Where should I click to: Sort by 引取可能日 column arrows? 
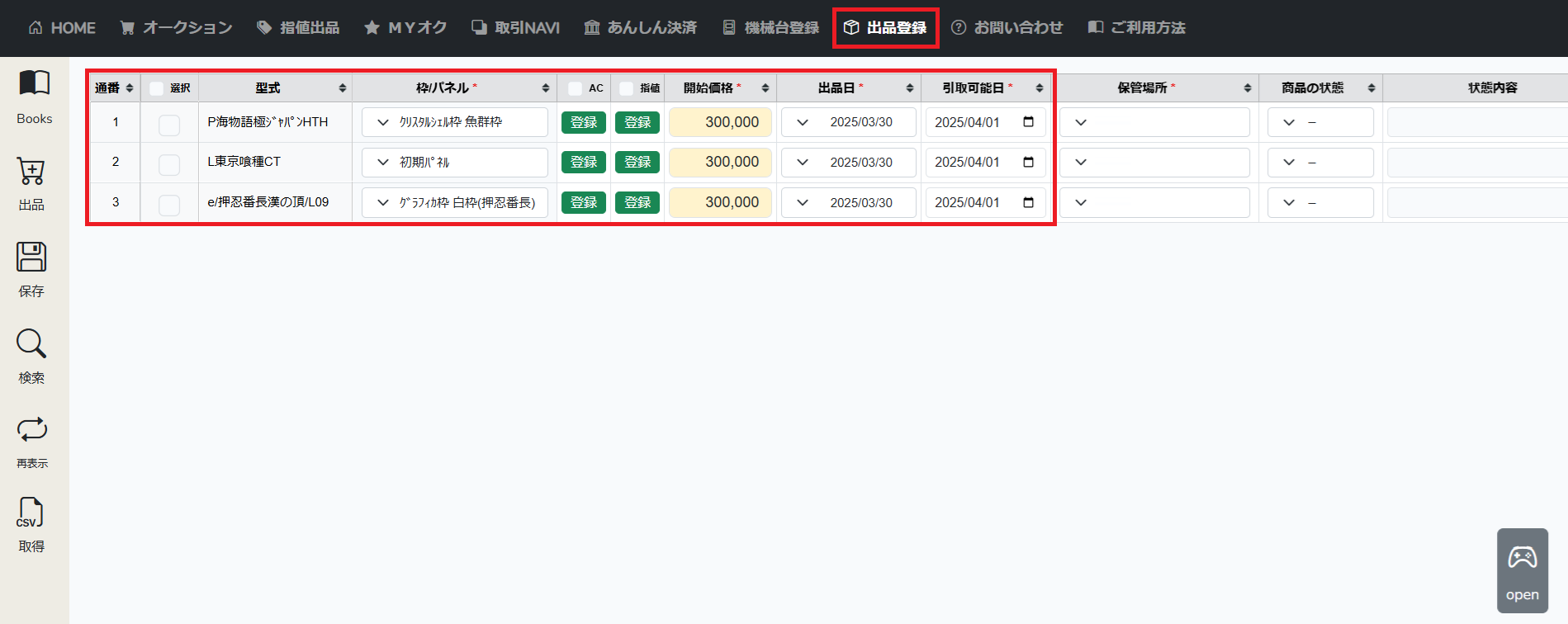coord(1040,88)
